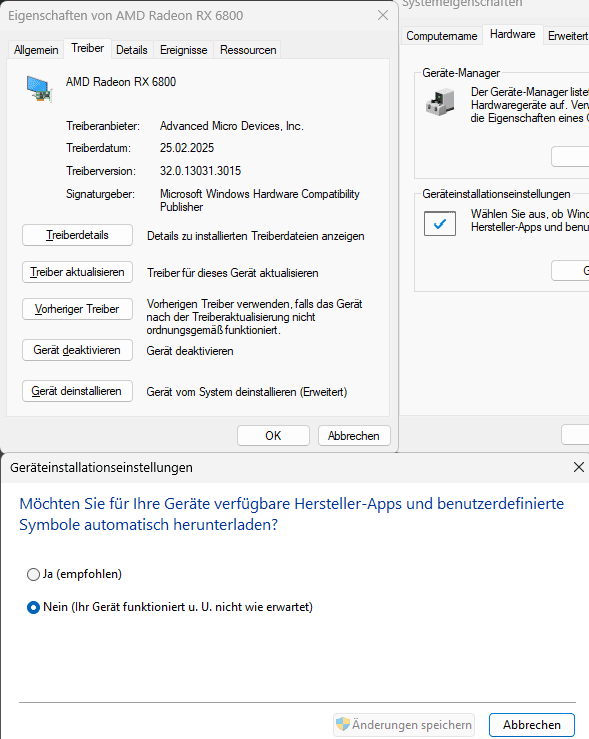Click the blue question heading about Hersteller-Apps
The width and height of the screenshot is (589, 739).
coord(292,514)
